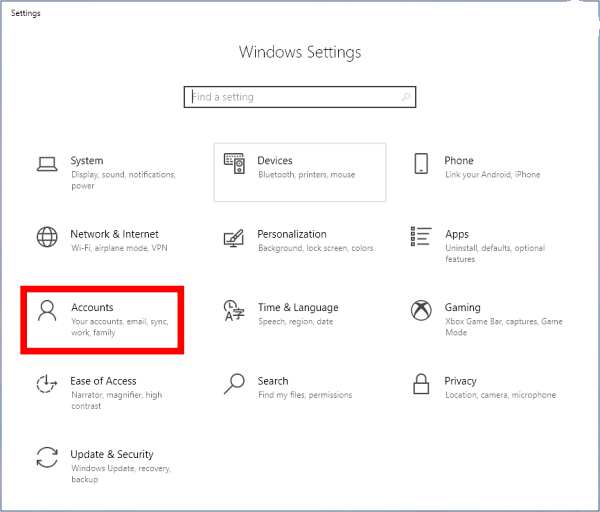Click the System laptop icon
This screenshot has height=512, width=600.
(47, 164)
